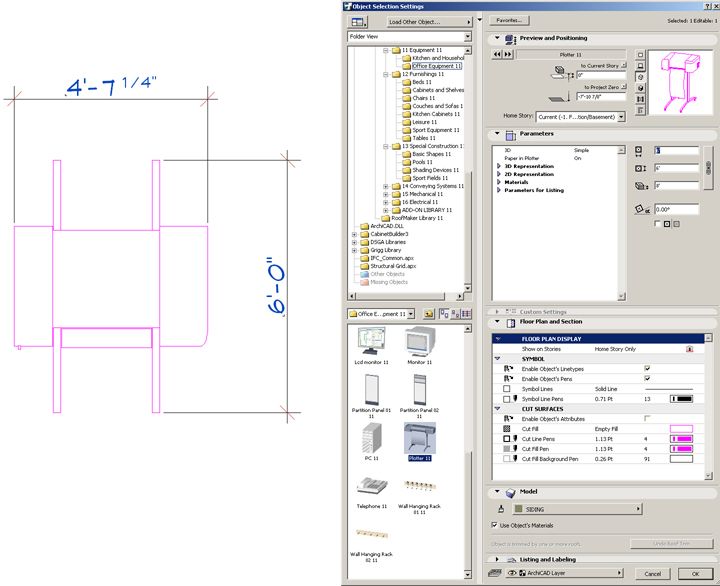Open the Folder View dropdown

click(x=410, y=36)
